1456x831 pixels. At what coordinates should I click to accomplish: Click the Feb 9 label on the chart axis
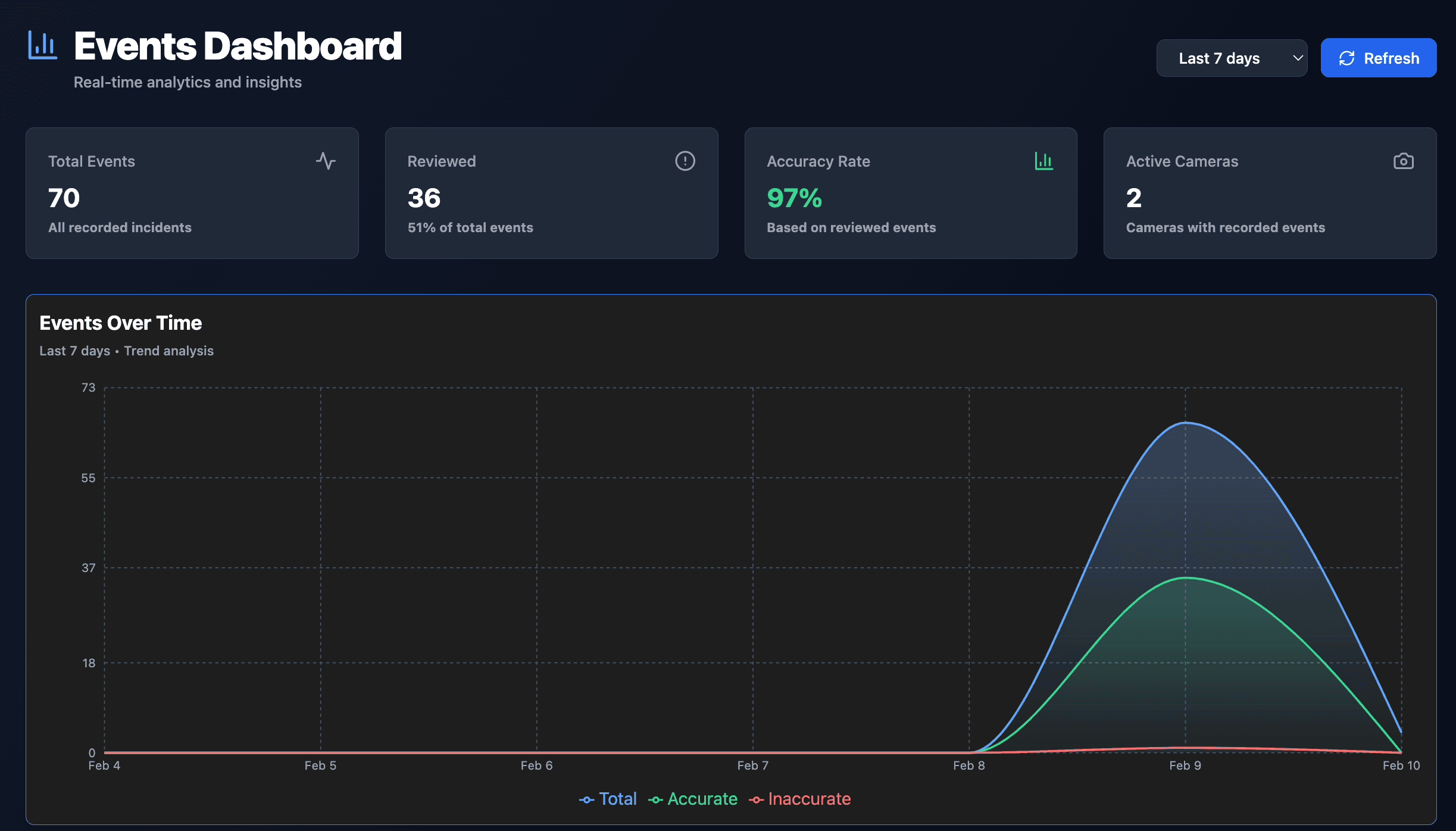(1186, 766)
